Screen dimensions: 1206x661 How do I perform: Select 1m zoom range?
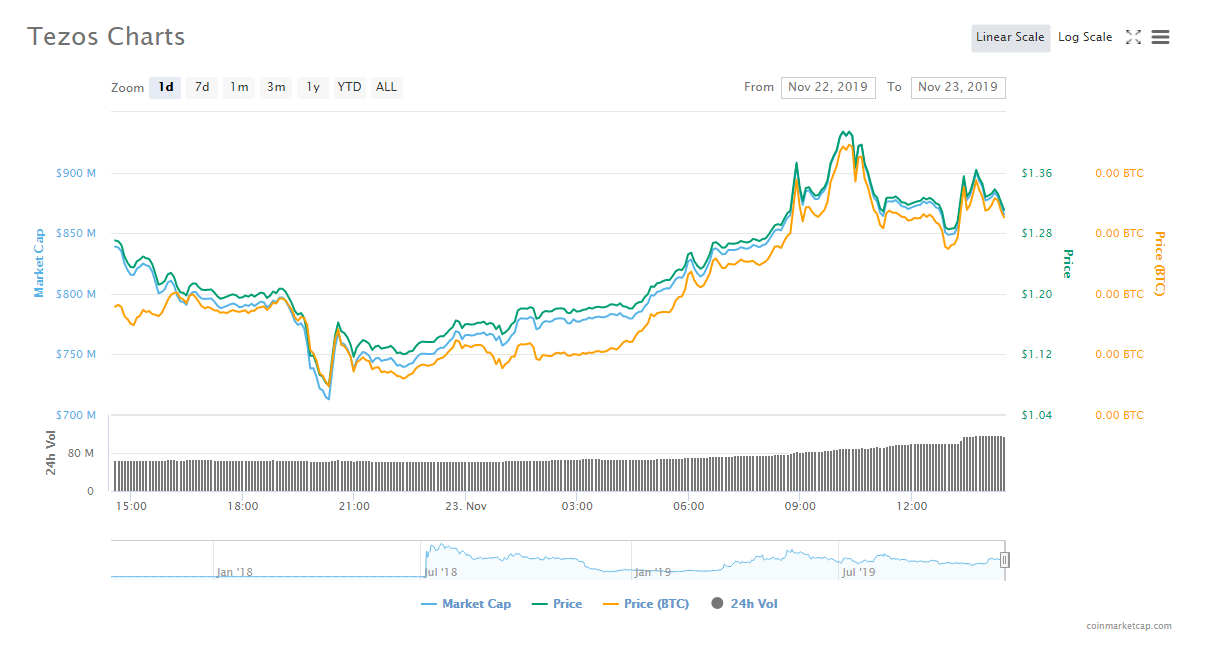click(239, 87)
